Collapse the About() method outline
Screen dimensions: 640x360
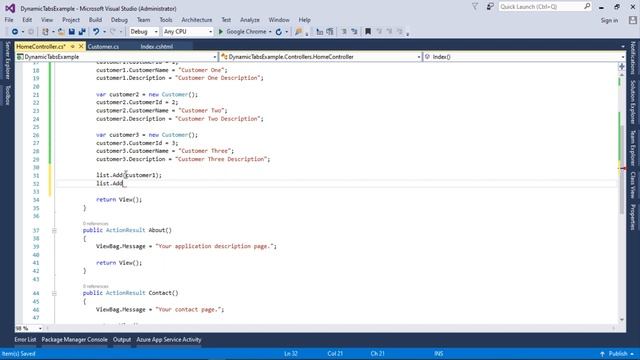(54, 231)
